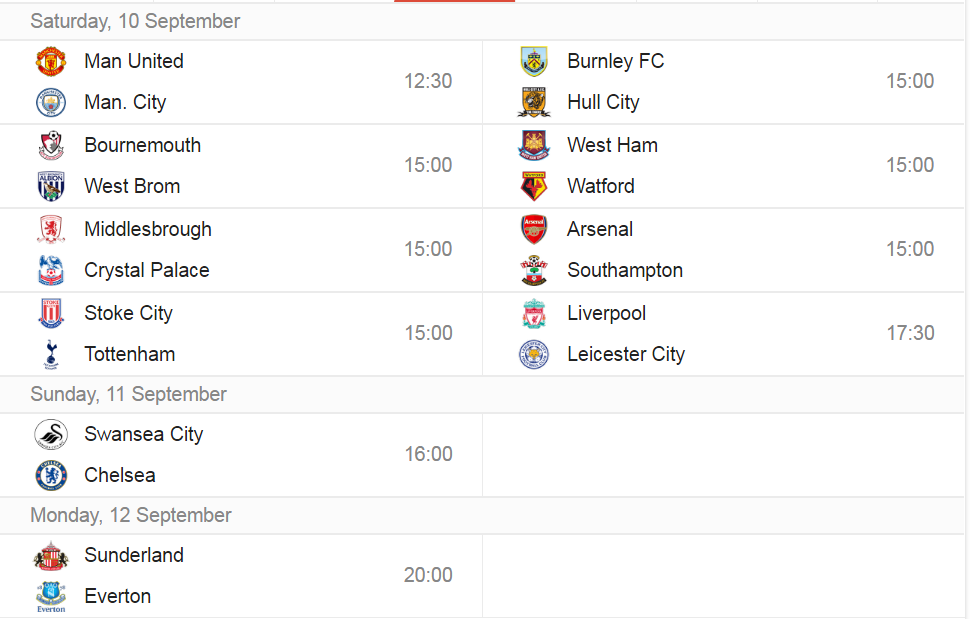Click the Bournemouth club crest

(51, 145)
